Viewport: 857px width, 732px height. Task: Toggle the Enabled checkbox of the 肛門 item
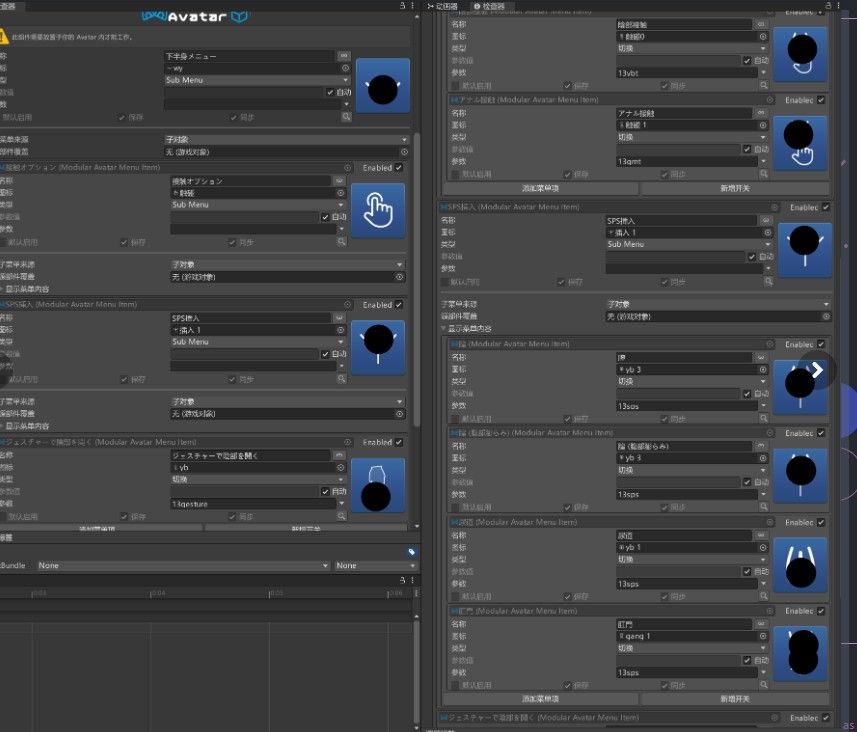(820, 611)
